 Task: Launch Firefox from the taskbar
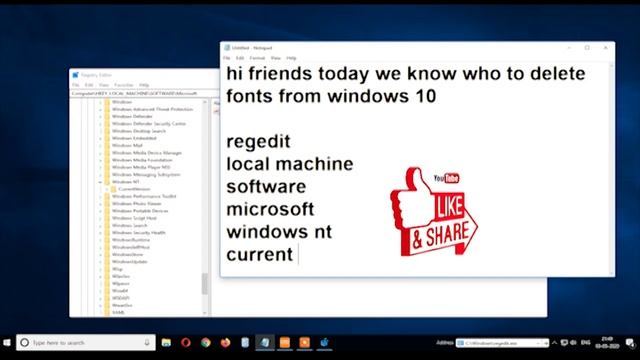[x=225, y=342]
